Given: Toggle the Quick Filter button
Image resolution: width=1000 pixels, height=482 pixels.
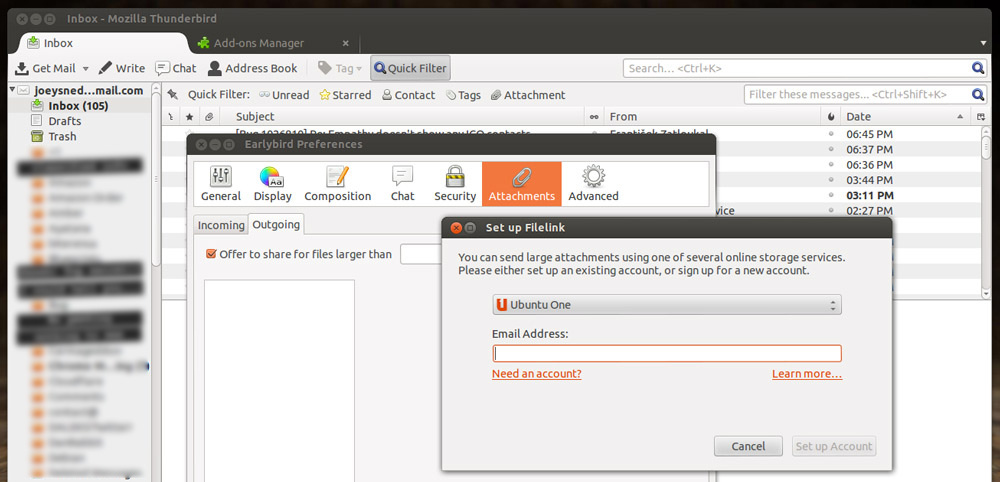Looking at the screenshot, I should (410, 68).
